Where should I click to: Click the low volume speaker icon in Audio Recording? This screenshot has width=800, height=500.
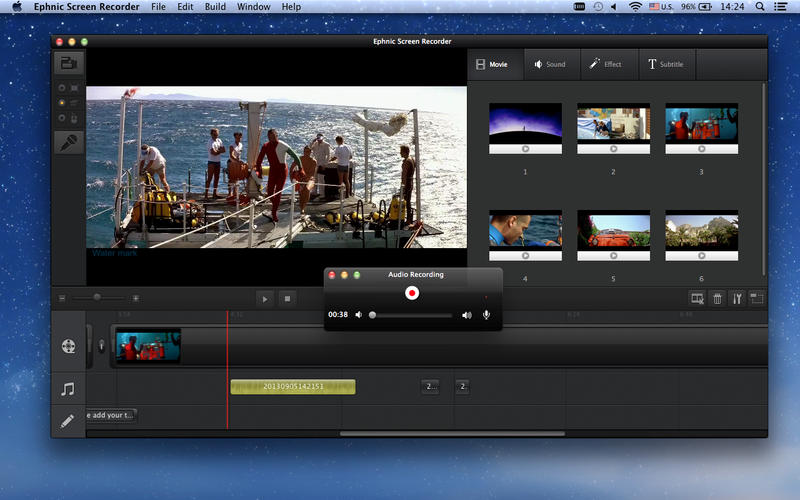point(359,315)
